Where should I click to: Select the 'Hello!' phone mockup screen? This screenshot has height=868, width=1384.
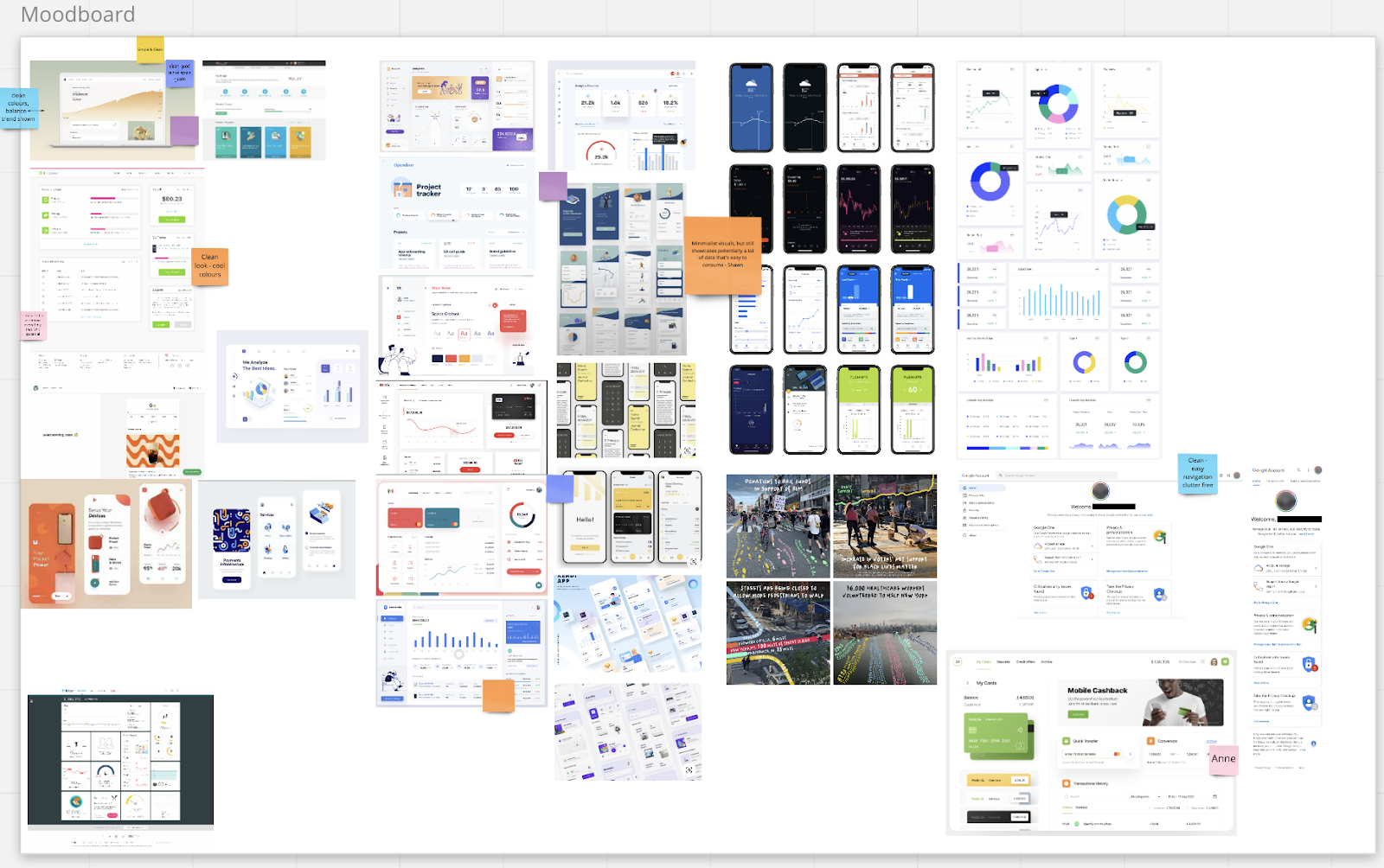[x=585, y=517]
